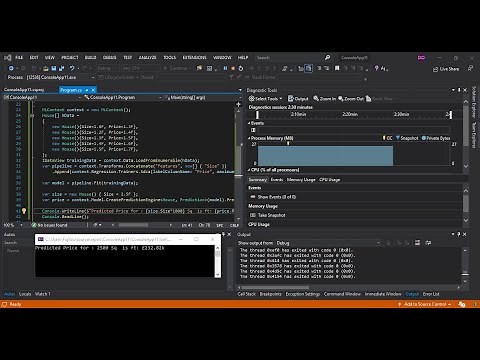
Task: Open the FILE menu
Action: tap(19, 58)
